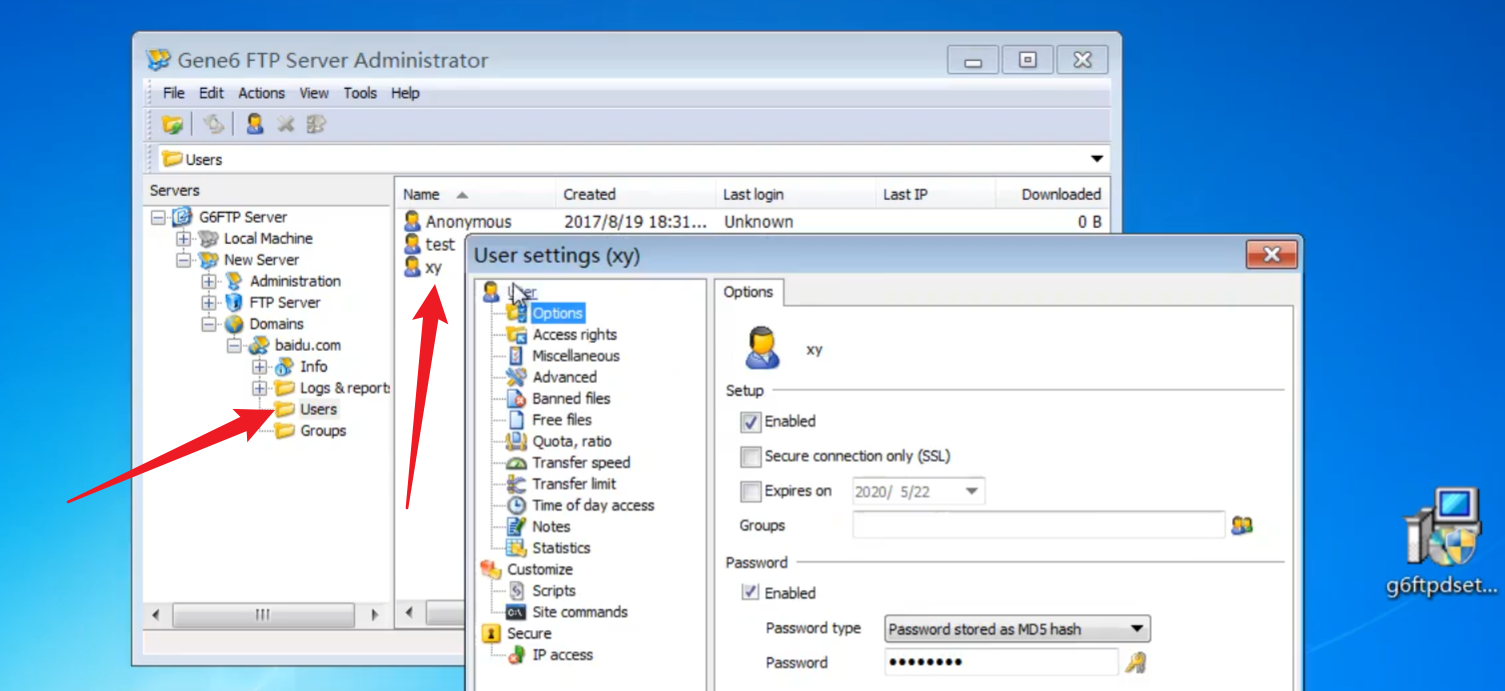
Task: Click the key icon next to Password field
Action: 1135,662
